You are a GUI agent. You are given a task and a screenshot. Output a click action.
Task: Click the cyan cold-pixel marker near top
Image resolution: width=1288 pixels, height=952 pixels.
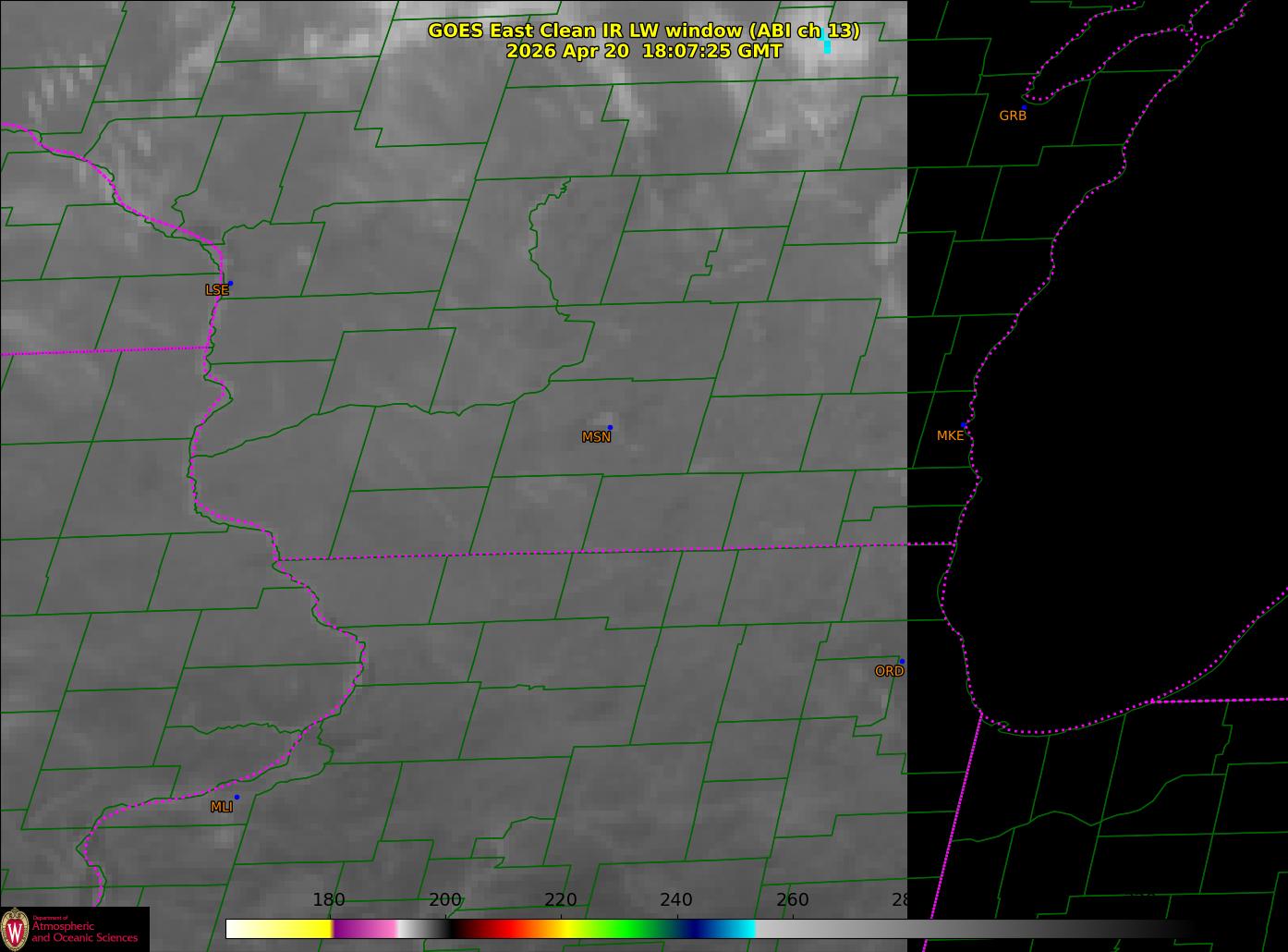827,46
